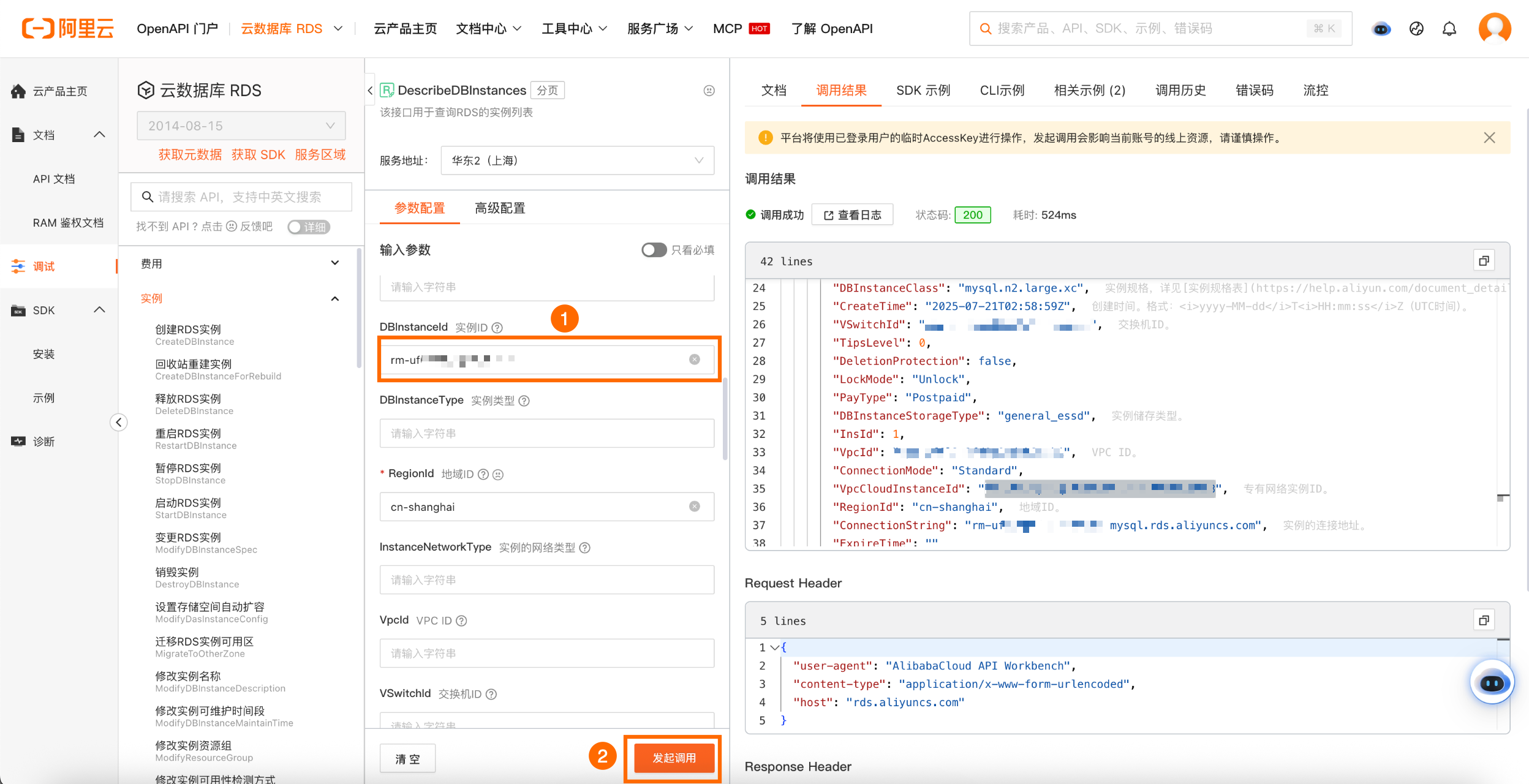Click the 获取元数据 link
The width and height of the screenshot is (1529, 784).
(190, 155)
